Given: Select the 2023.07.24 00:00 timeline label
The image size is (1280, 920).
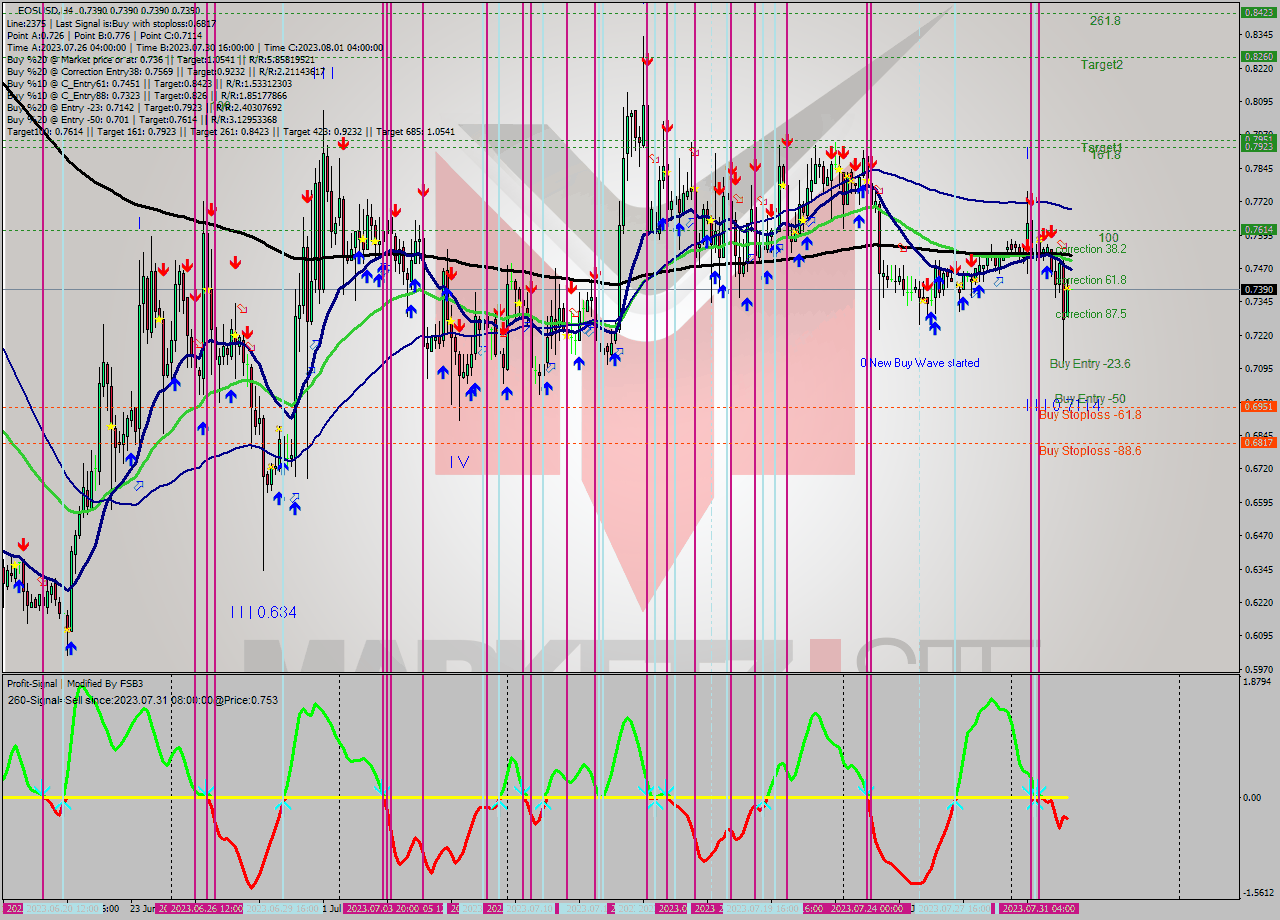Looking at the screenshot, I should pos(869,908).
